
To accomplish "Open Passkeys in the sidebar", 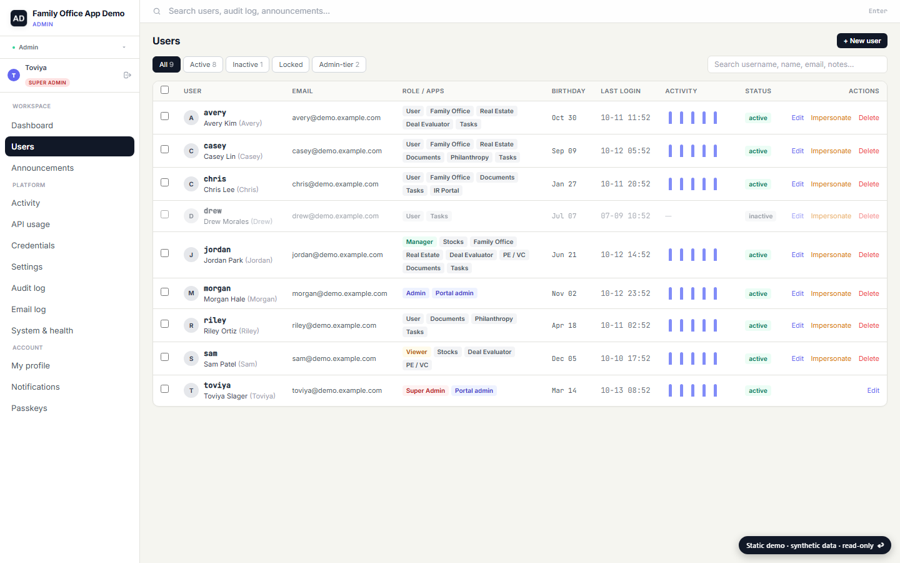I will click(69, 408).
